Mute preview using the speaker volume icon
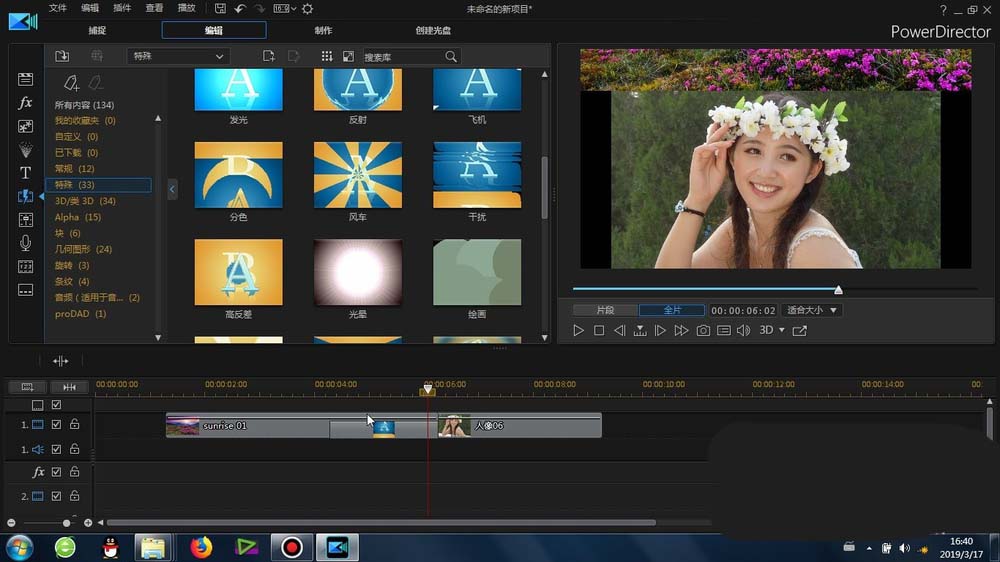Image resolution: width=1000 pixels, height=562 pixels. (x=743, y=331)
